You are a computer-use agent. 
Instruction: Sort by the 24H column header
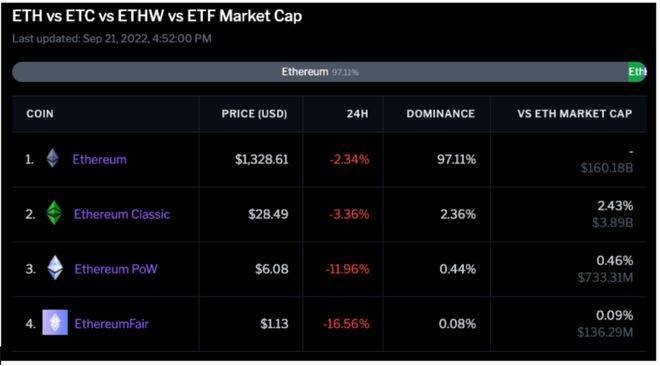click(357, 114)
